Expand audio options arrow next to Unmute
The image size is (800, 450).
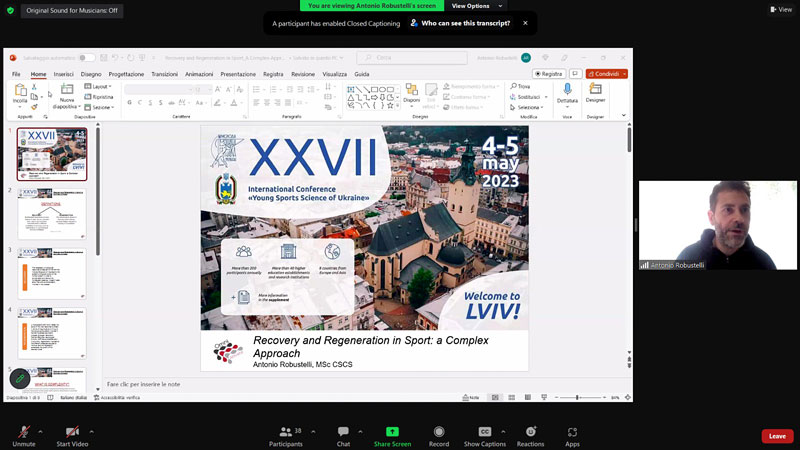tap(40, 432)
